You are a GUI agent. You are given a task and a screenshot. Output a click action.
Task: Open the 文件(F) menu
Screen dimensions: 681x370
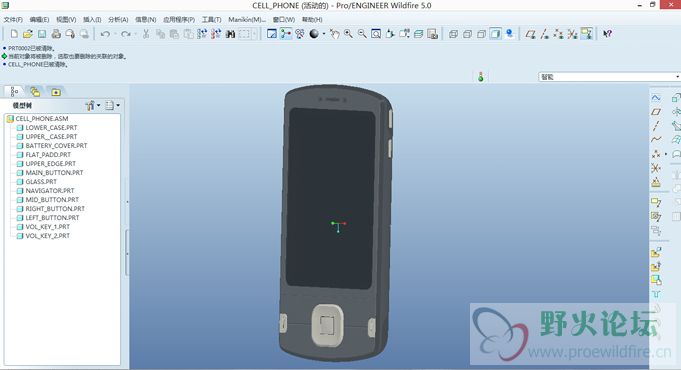[x=13, y=20]
